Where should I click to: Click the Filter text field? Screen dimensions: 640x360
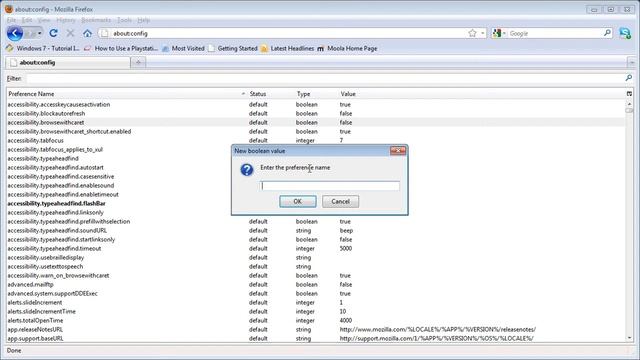point(324,78)
